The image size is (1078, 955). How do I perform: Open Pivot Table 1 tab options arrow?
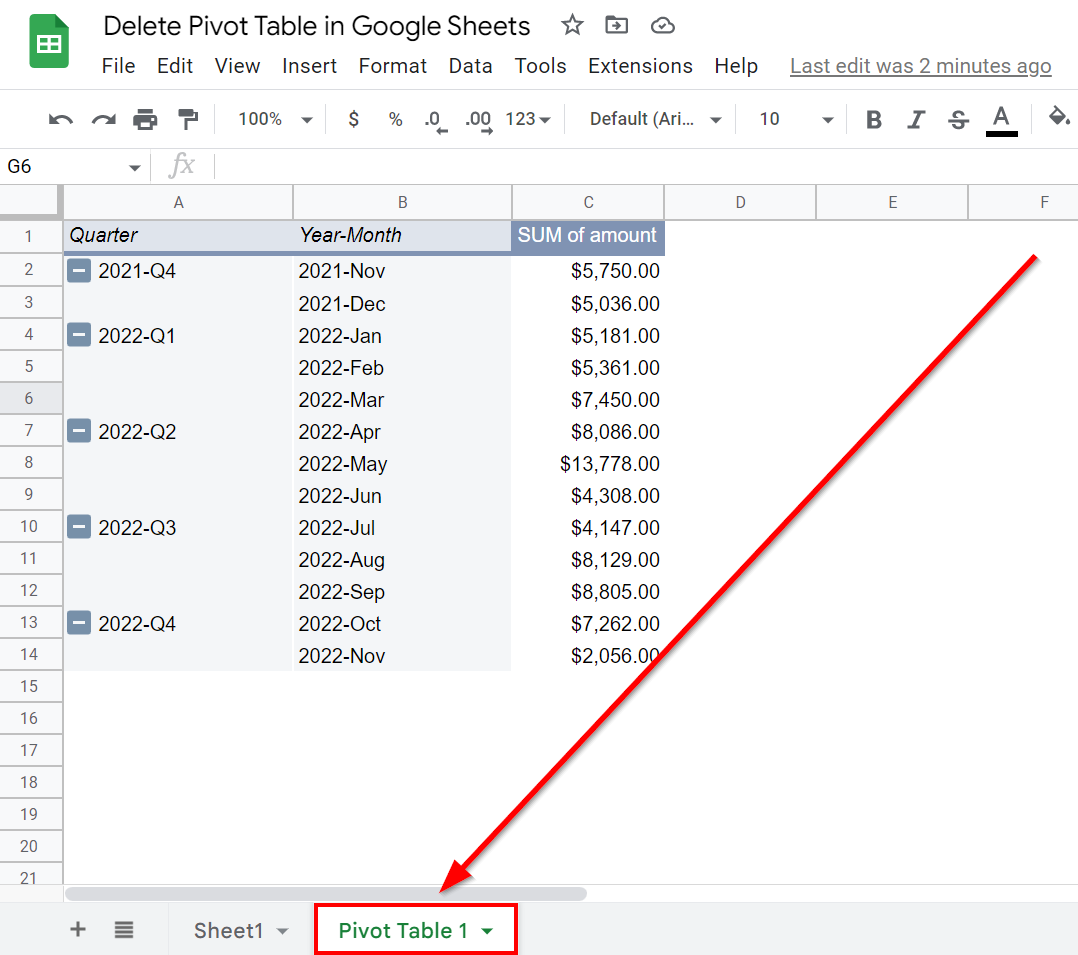click(x=487, y=931)
